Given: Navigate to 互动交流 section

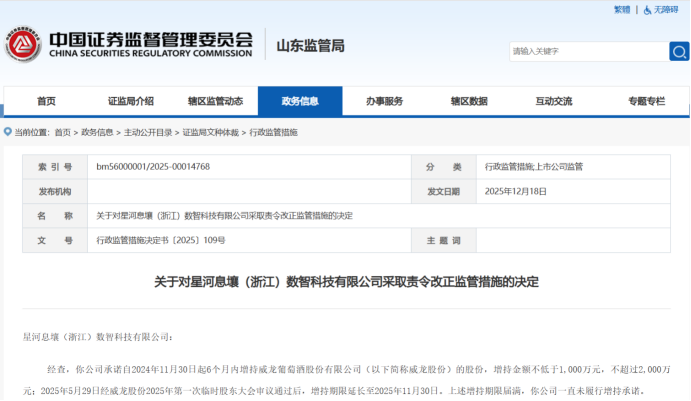Looking at the screenshot, I should coord(554,101).
